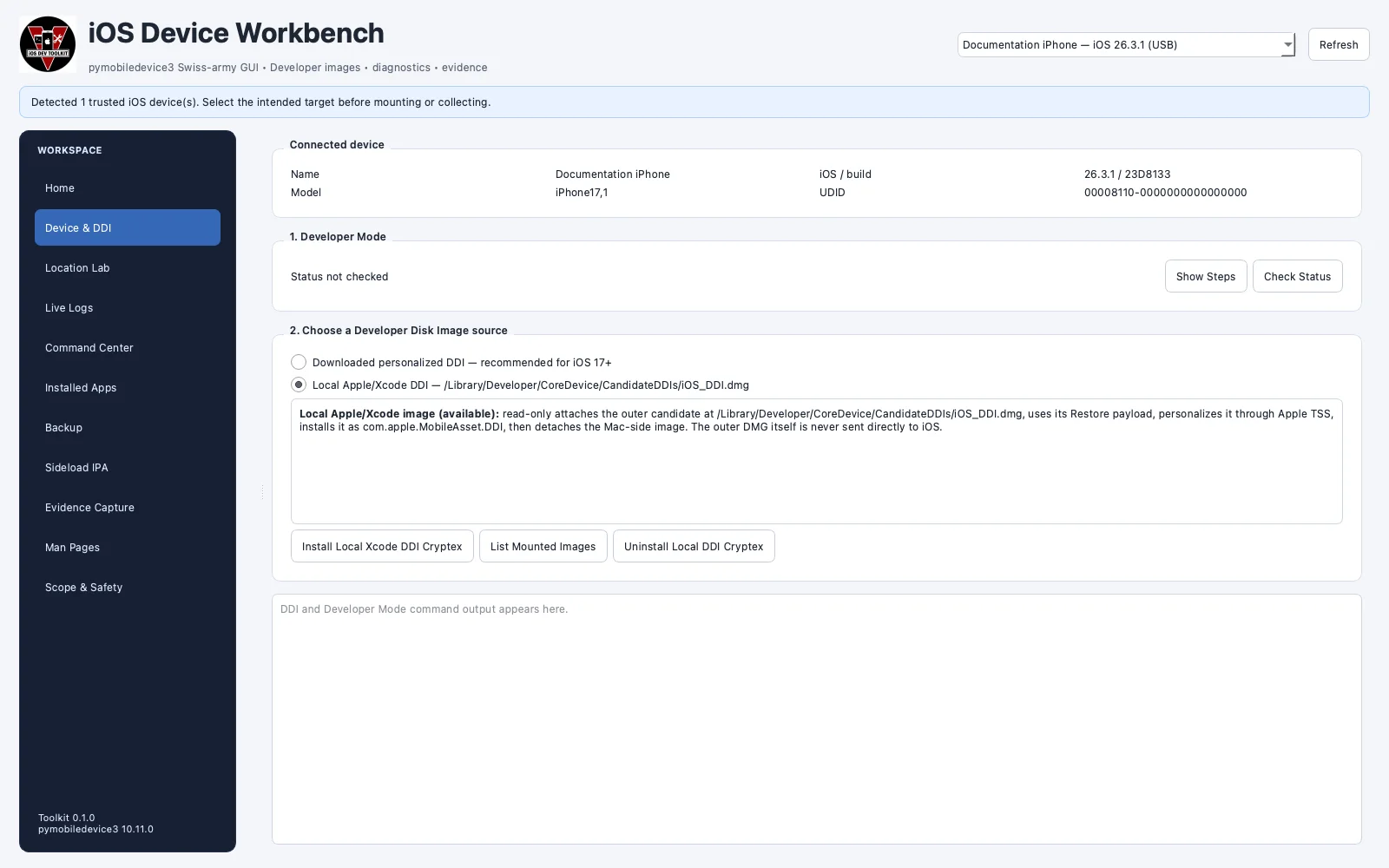Click Uninstall Local DDI Cryptex button
The width and height of the screenshot is (1389, 868).
pyautogui.click(x=694, y=546)
